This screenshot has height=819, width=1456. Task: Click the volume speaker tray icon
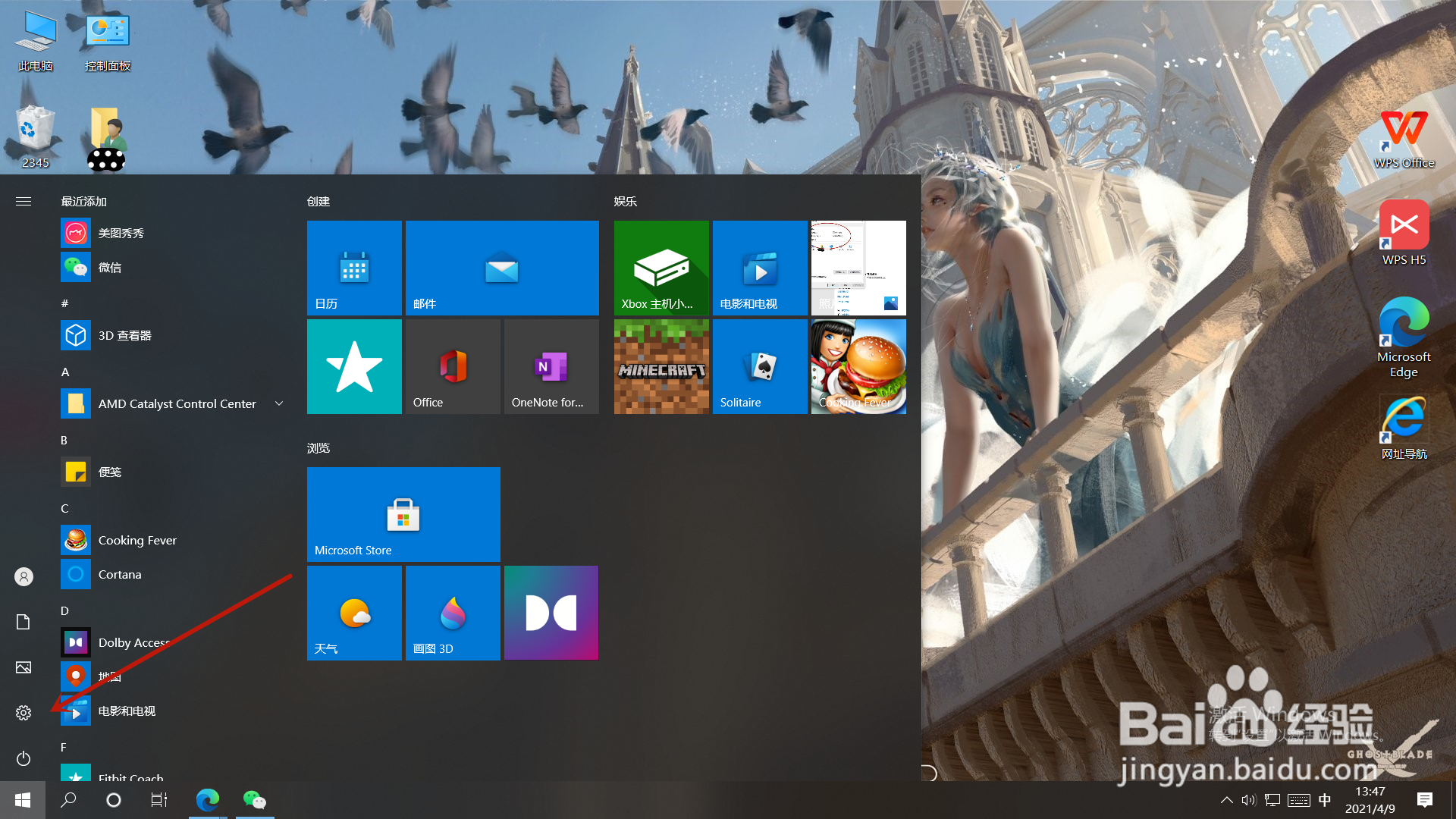click(1249, 800)
